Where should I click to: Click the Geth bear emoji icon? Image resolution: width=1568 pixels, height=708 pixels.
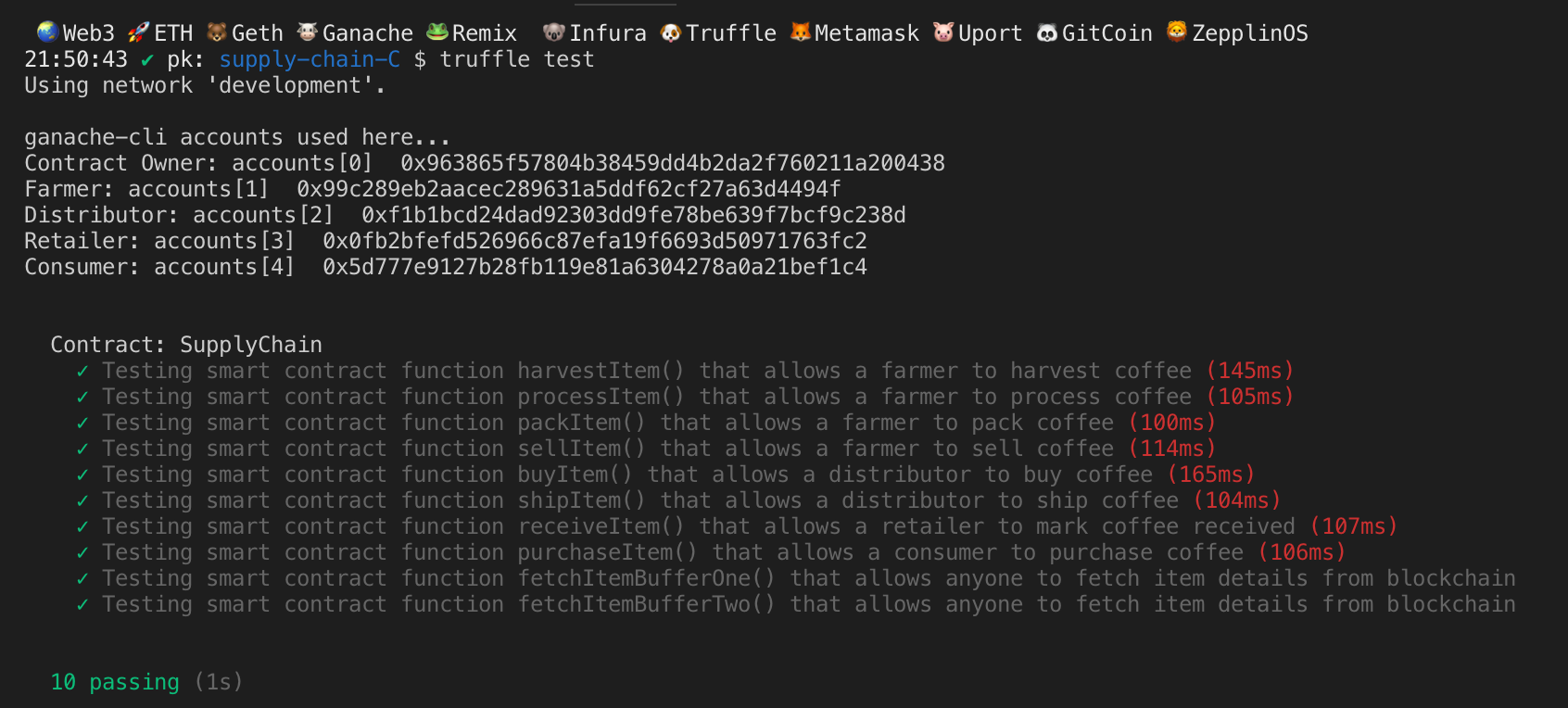tap(217, 32)
